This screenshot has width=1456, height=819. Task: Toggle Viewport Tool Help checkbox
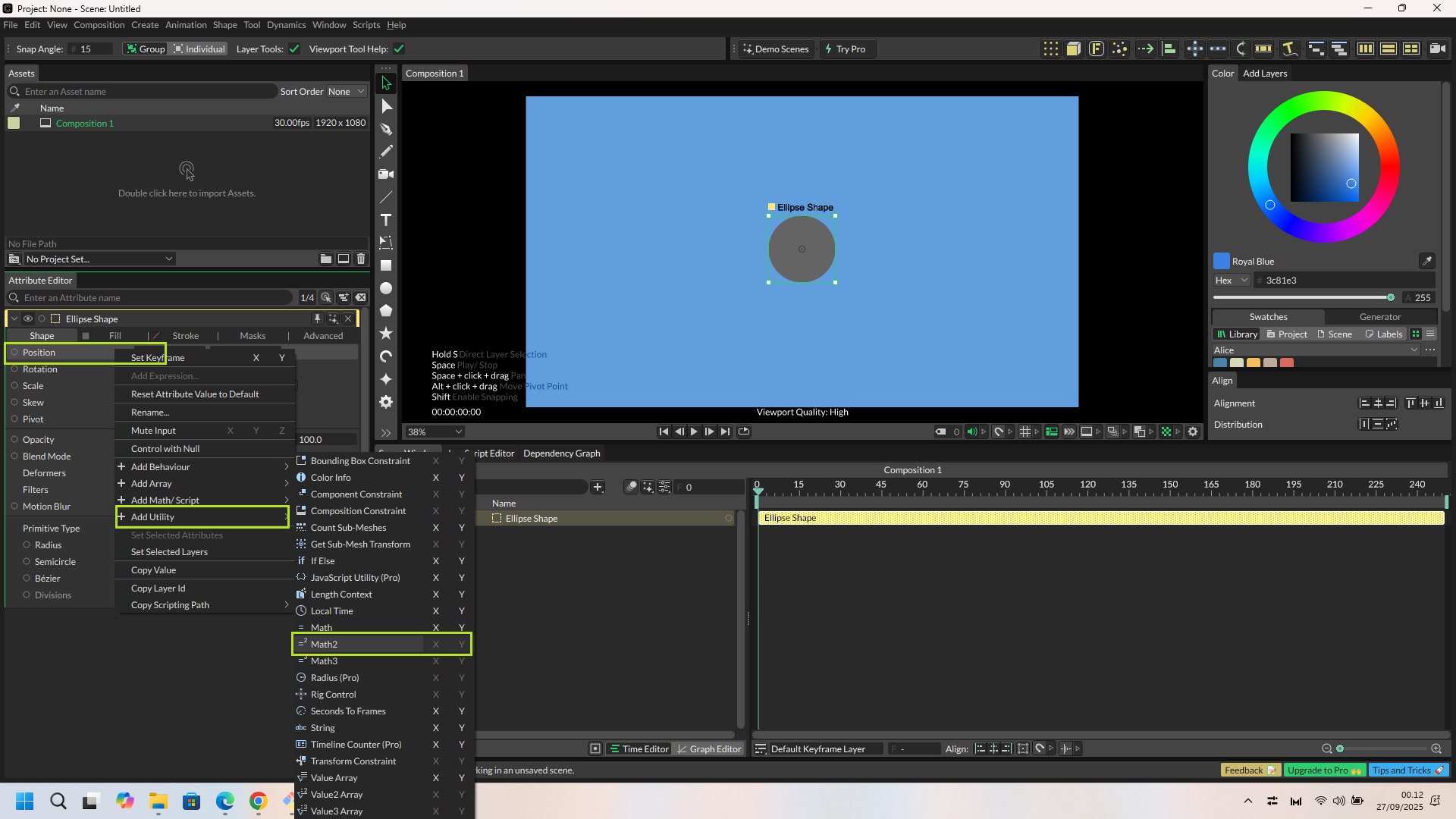point(399,49)
